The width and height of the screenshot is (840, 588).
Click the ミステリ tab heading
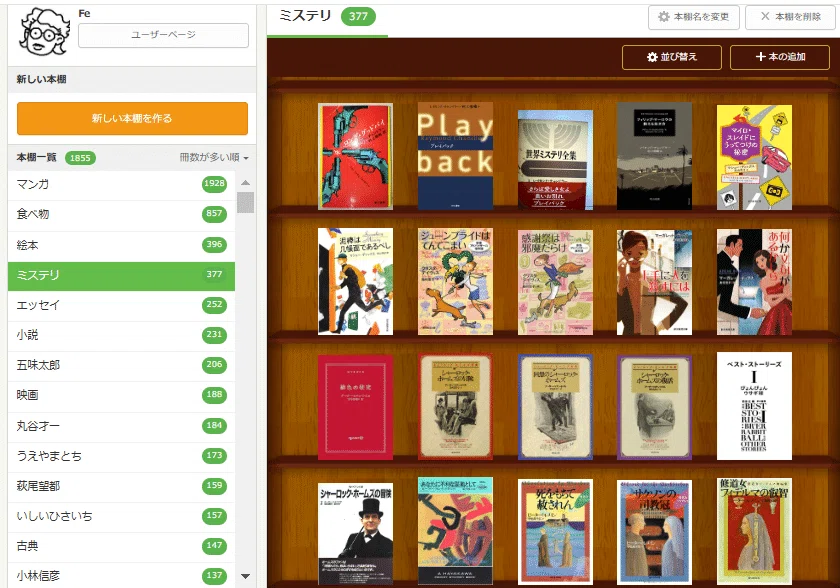[x=305, y=16]
